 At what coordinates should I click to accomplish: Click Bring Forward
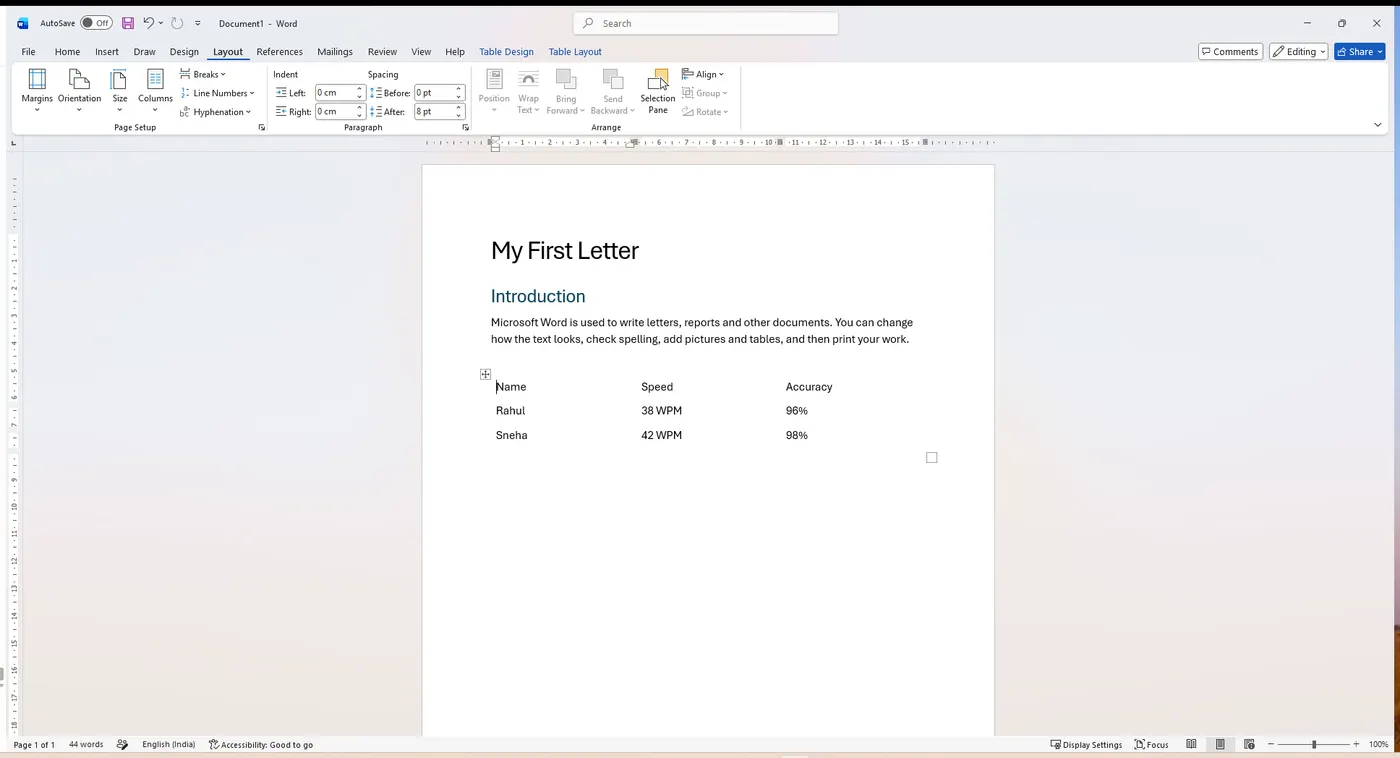566,91
